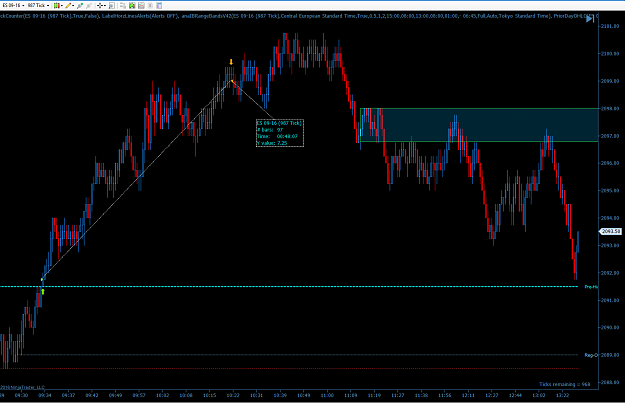Click the greyed-out icon after the Strategies icon
This screenshot has height=403, width=625.
(150, 6)
